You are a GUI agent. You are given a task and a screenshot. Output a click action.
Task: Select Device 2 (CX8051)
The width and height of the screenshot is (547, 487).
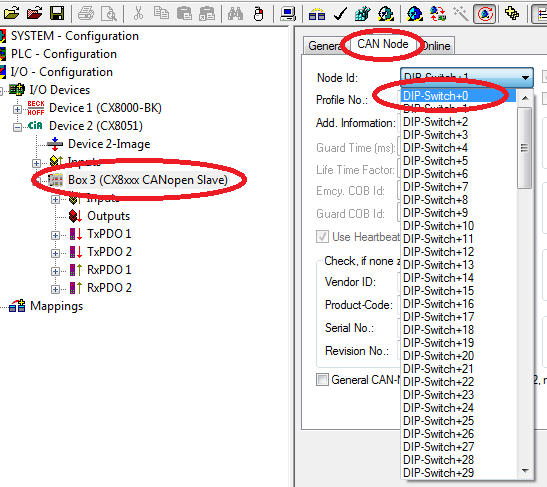pos(96,126)
